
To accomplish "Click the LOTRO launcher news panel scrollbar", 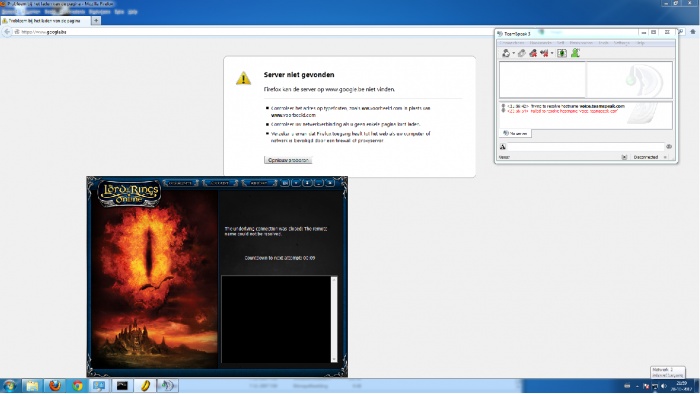I will click(334, 319).
